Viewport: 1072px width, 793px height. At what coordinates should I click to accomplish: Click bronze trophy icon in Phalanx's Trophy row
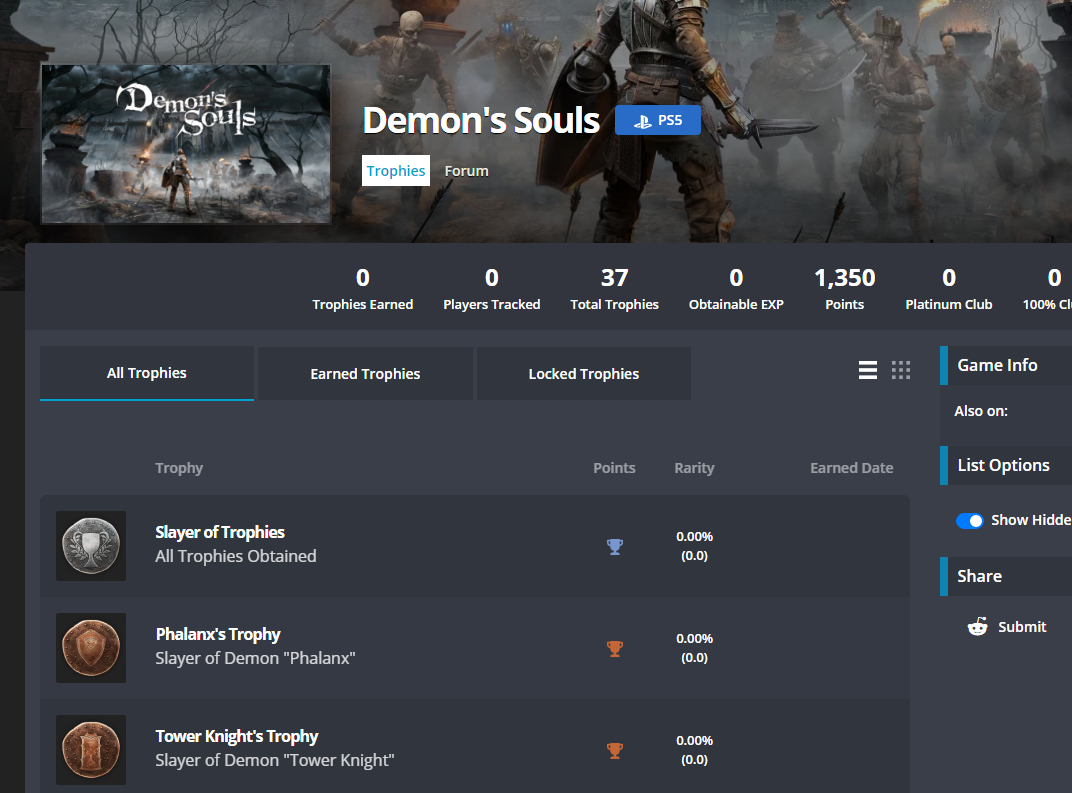click(x=615, y=648)
